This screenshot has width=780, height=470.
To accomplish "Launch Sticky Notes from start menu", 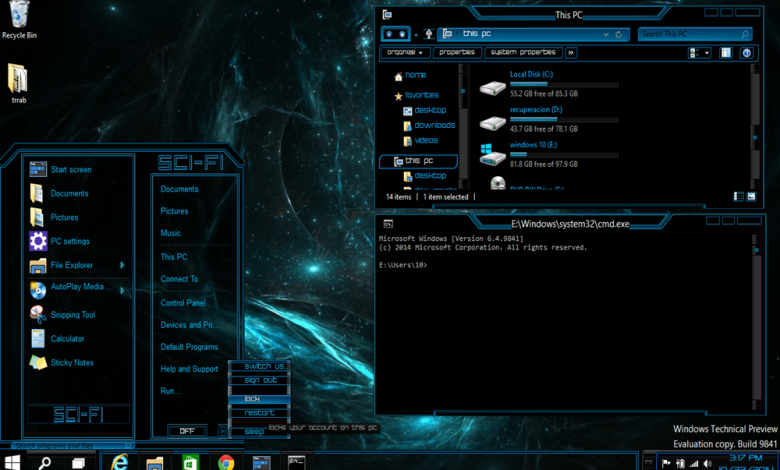I will pos(61,362).
